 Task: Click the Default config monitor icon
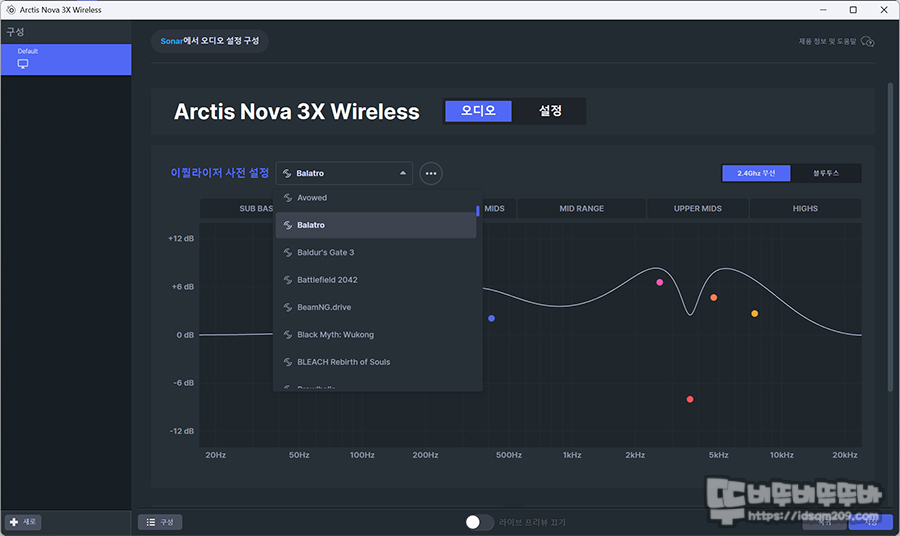pos(23,64)
